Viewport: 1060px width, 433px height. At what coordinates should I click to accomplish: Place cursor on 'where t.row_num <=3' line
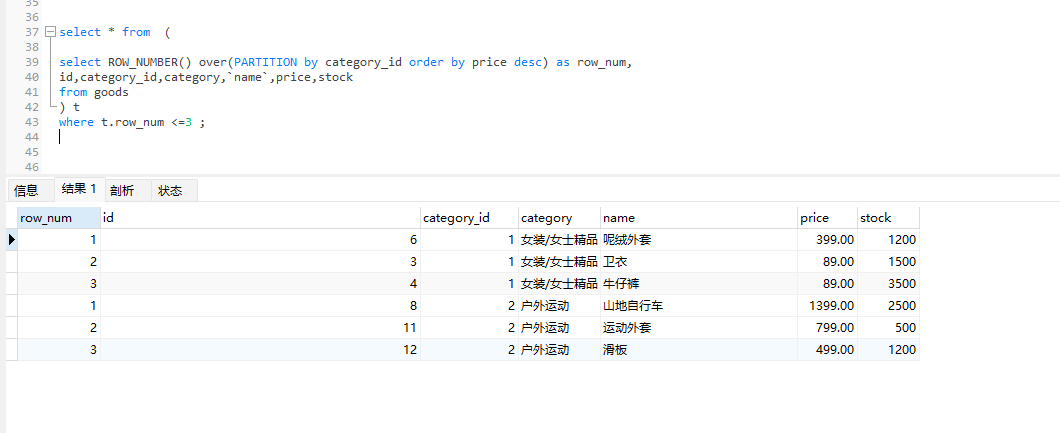coord(132,122)
